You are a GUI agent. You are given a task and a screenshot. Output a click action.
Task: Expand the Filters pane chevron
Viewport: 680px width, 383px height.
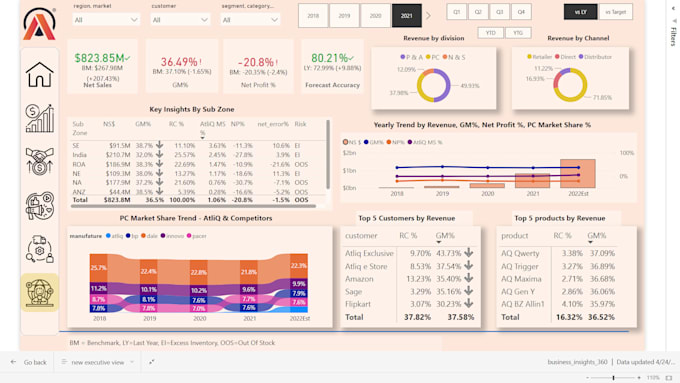point(673,8)
